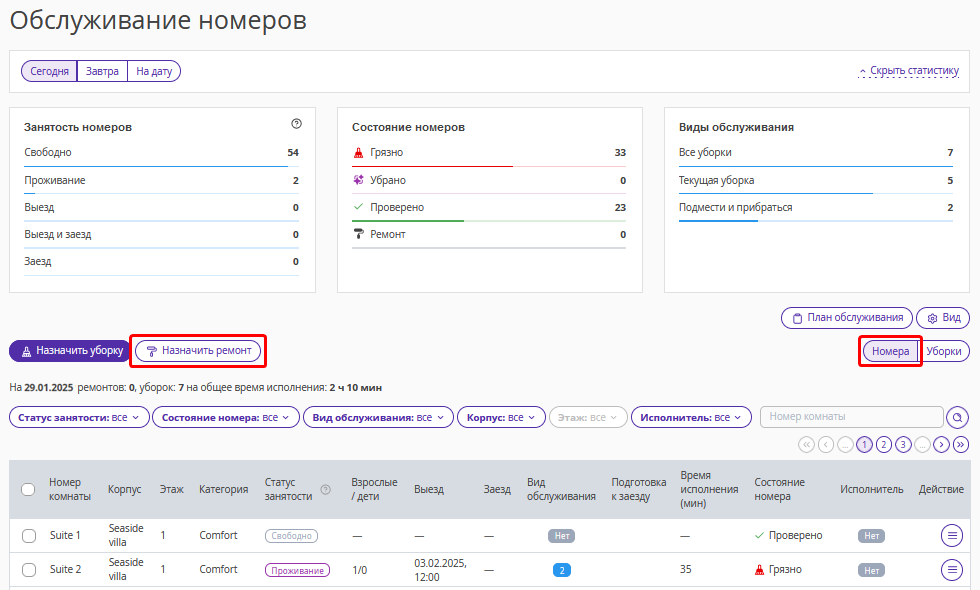Click the Назначить ремонт button

point(198,351)
